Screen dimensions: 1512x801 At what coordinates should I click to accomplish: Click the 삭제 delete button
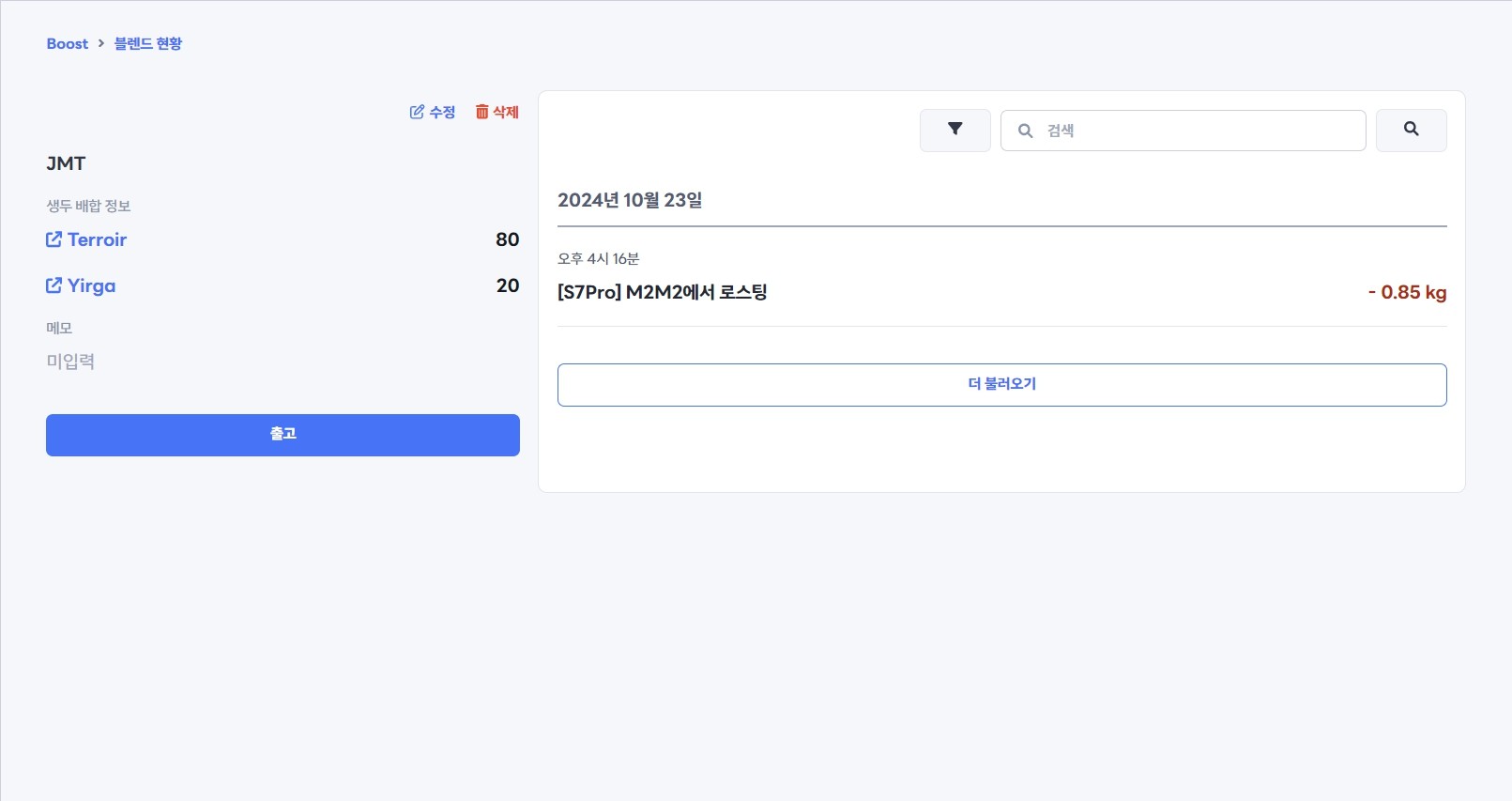497,112
